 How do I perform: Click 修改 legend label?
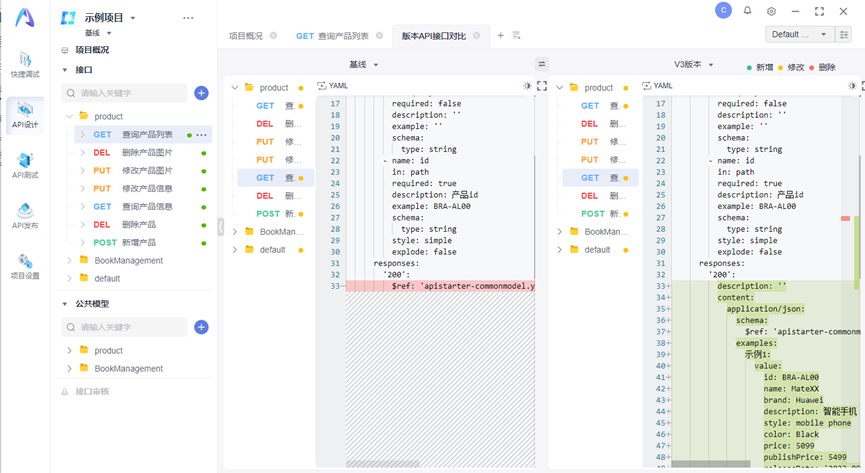pyautogui.click(x=795, y=67)
